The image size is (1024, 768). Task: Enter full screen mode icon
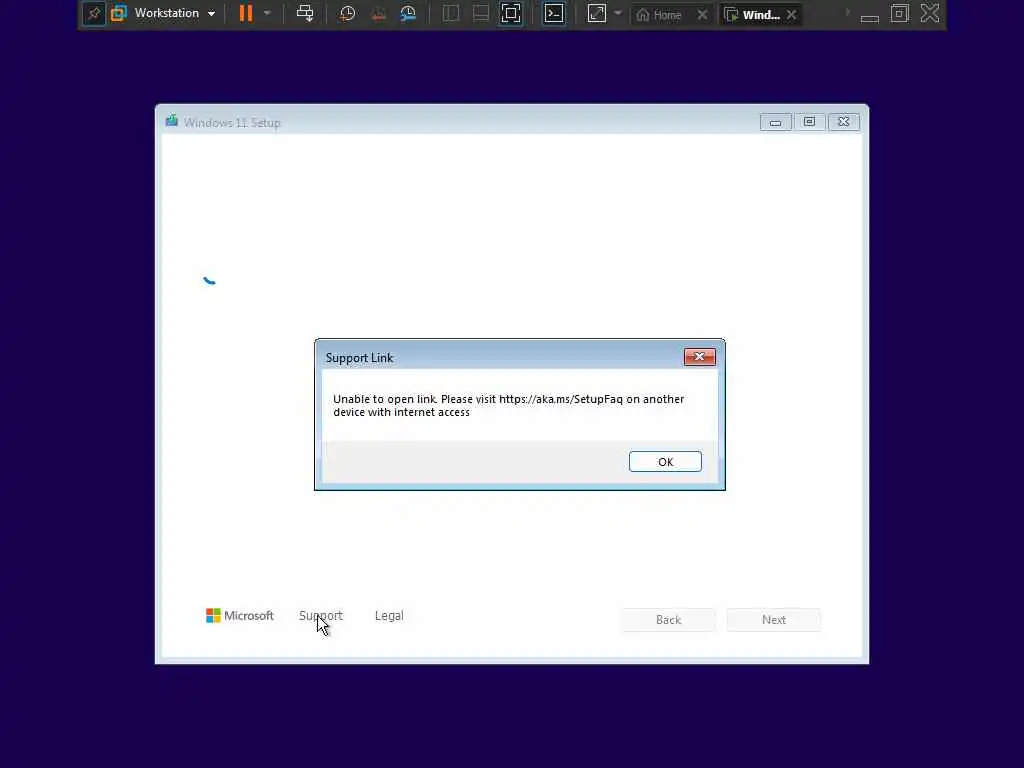click(x=511, y=14)
